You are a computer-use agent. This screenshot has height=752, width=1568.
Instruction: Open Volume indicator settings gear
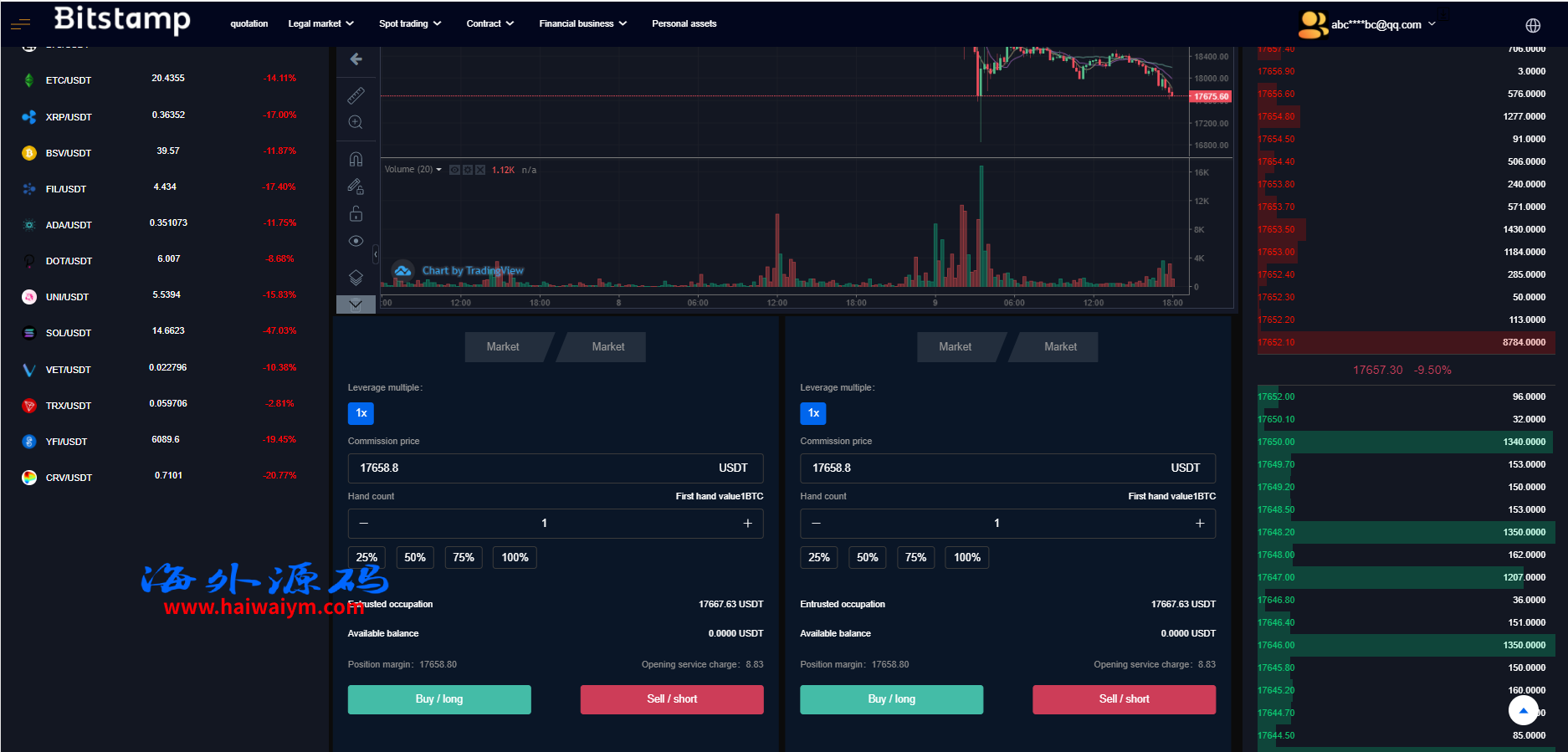coord(468,170)
